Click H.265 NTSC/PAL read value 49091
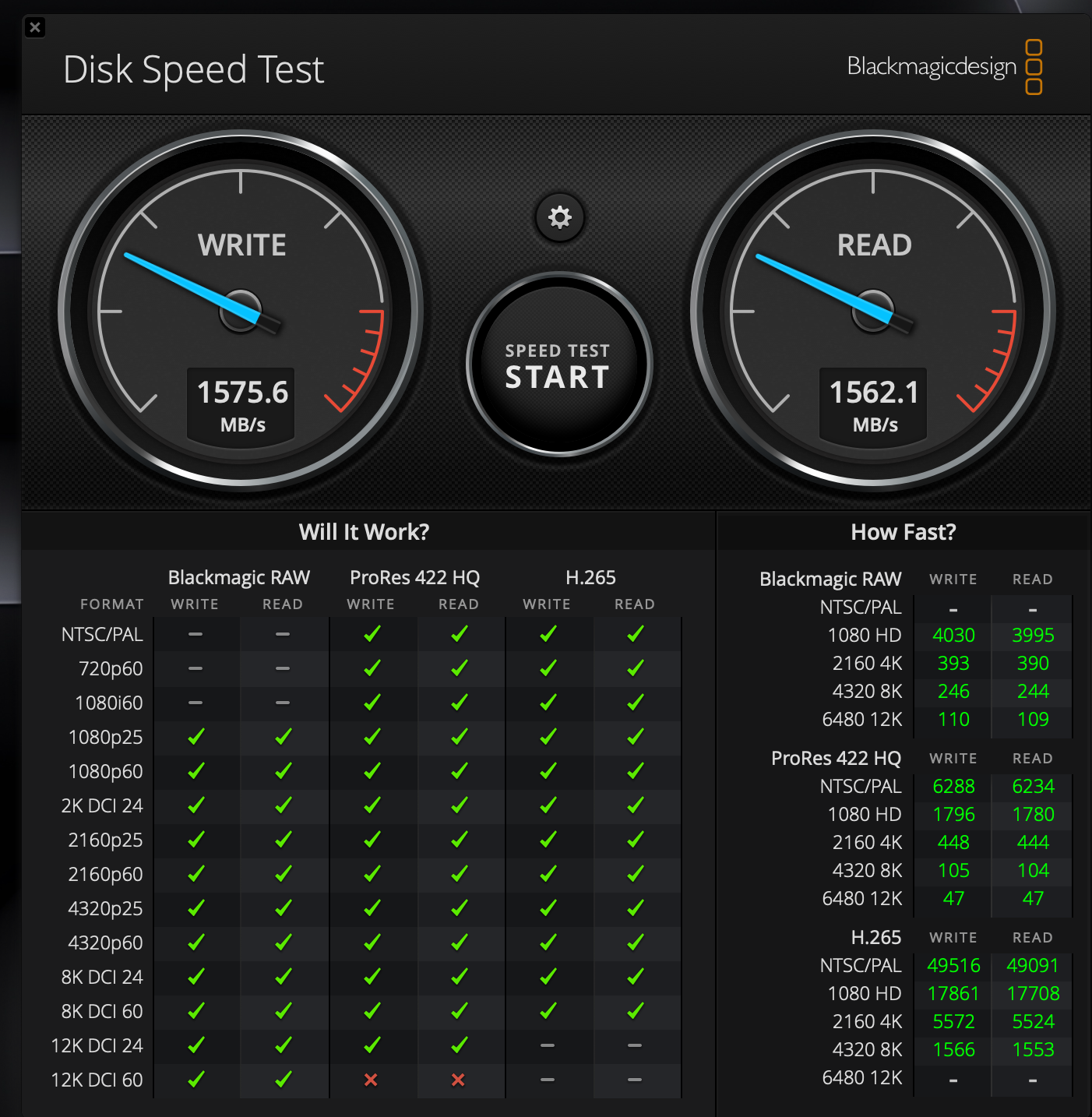The width and height of the screenshot is (1092, 1117). (x=1033, y=965)
